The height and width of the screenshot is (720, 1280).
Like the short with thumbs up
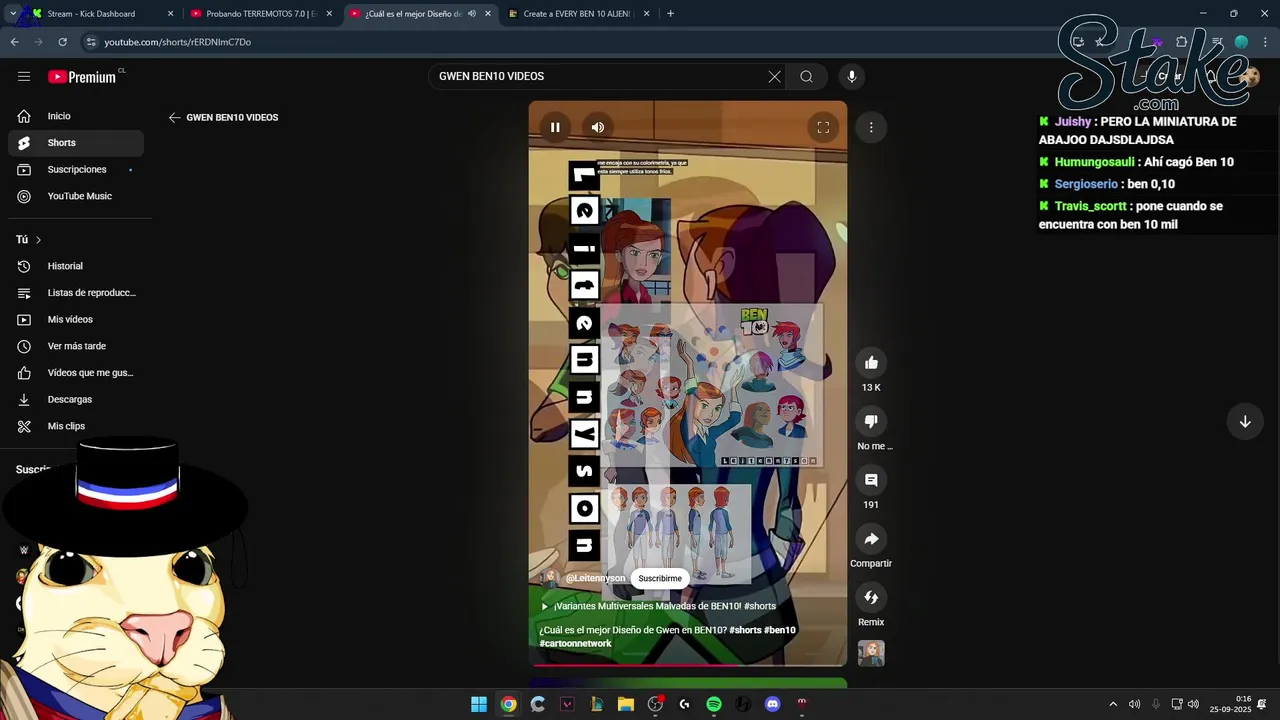click(x=871, y=362)
